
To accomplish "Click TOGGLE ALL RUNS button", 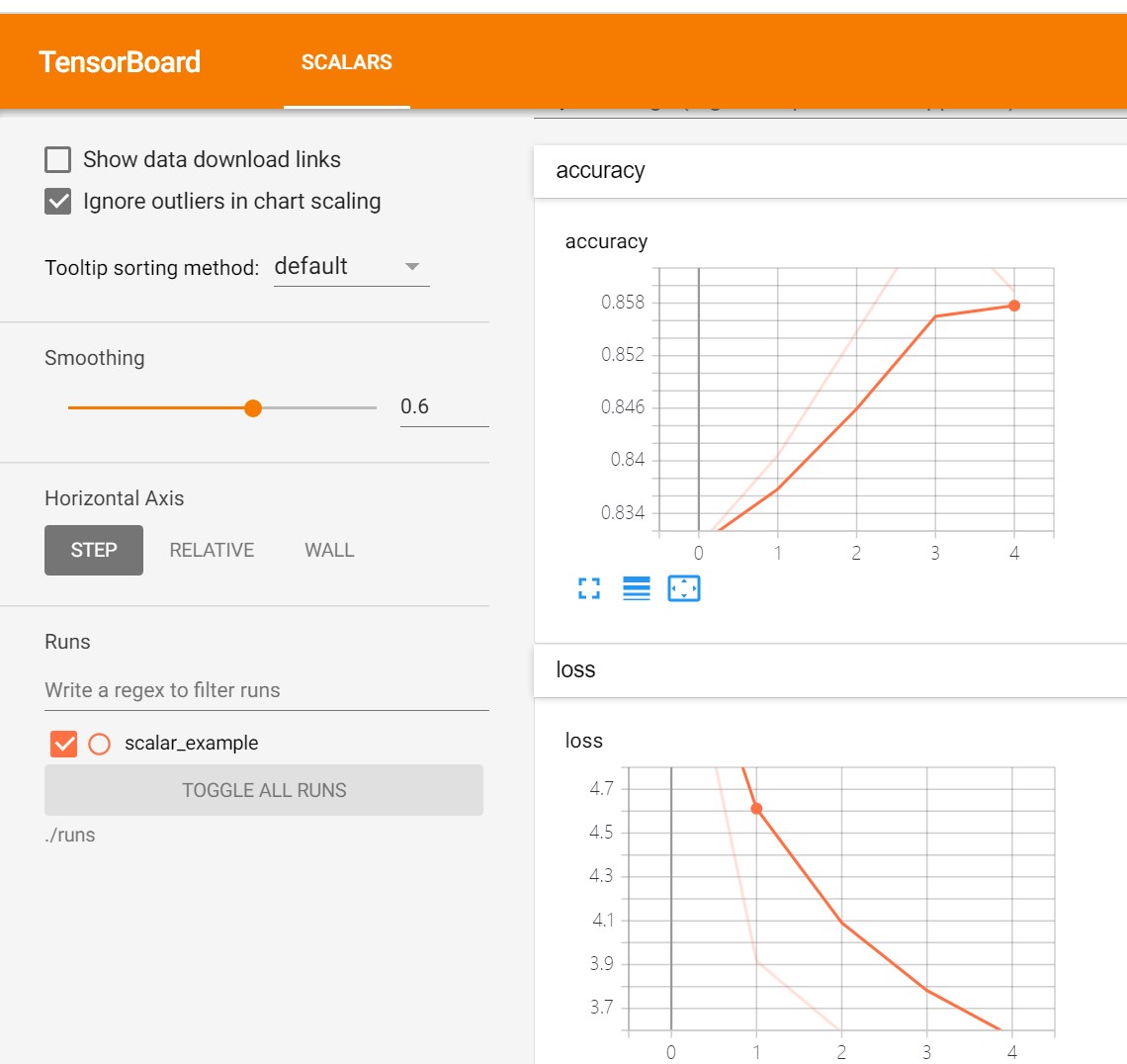I will click(x=264, y=790).
